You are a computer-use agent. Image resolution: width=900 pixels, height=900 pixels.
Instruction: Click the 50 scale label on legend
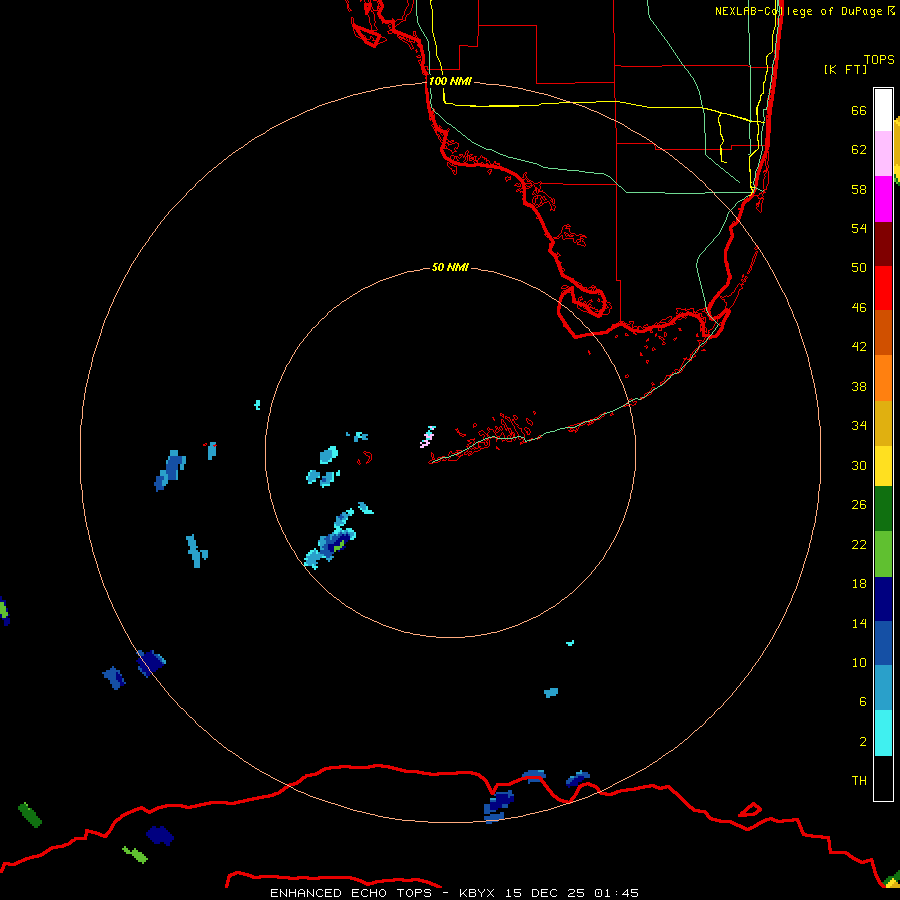pyautogui.click(x=859, y=268)
